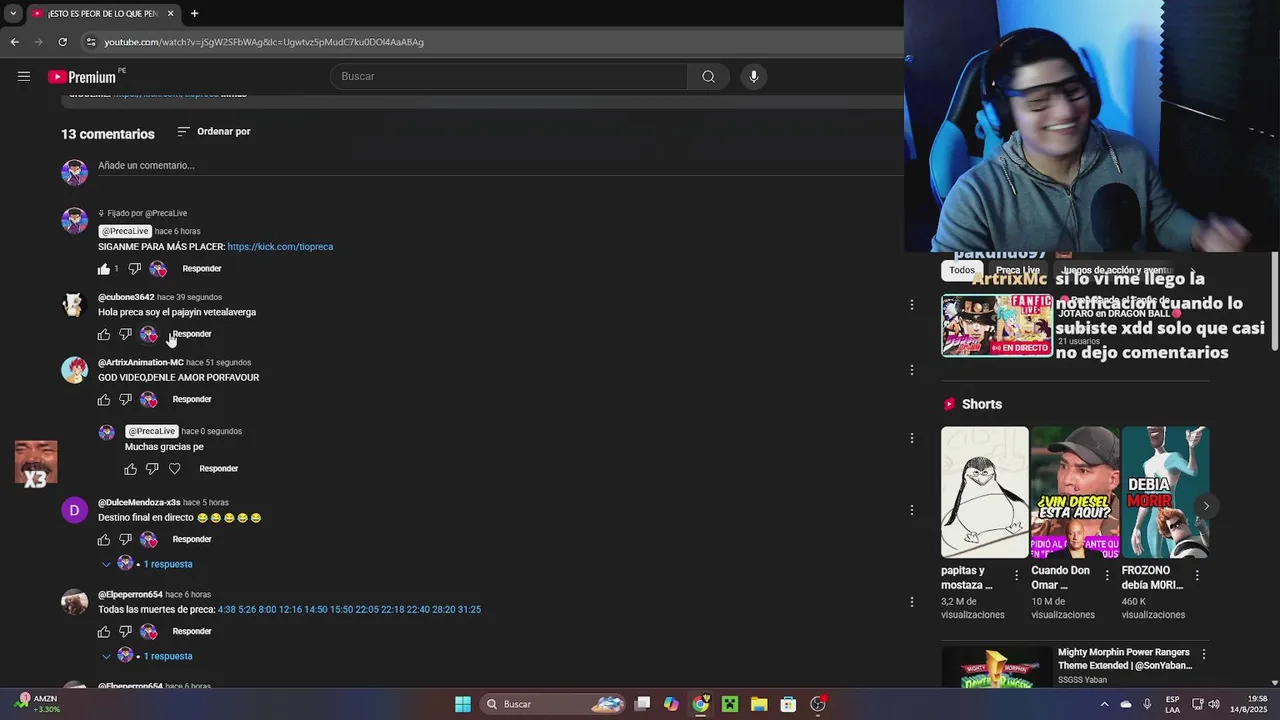Image resolution: width=1280 pixels, height=720 pixels.
Task: Dislike the Destino final en directo comment
Action: (125, 540)
